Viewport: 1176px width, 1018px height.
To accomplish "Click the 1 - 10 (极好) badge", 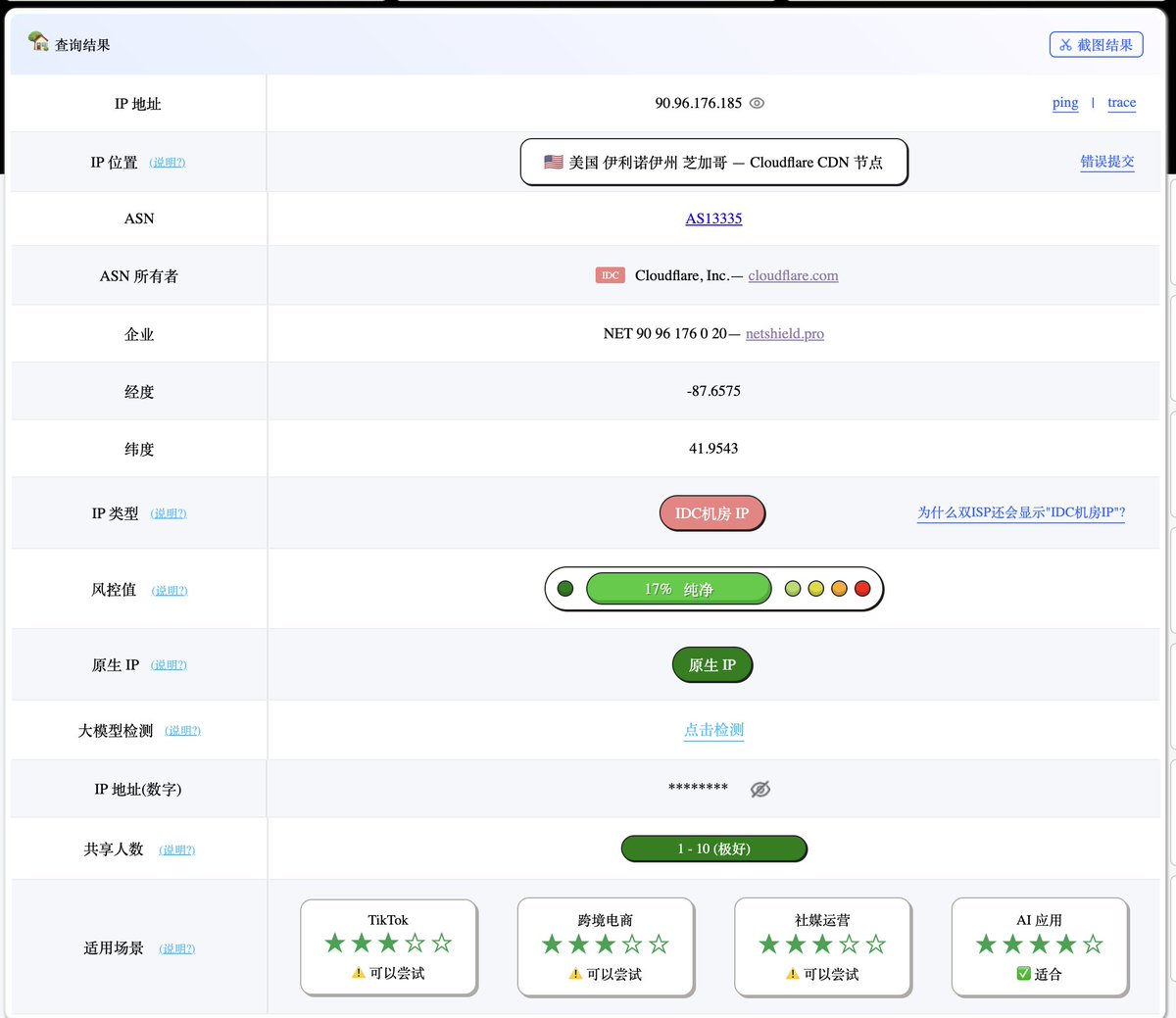I will [x=713, y=848].
